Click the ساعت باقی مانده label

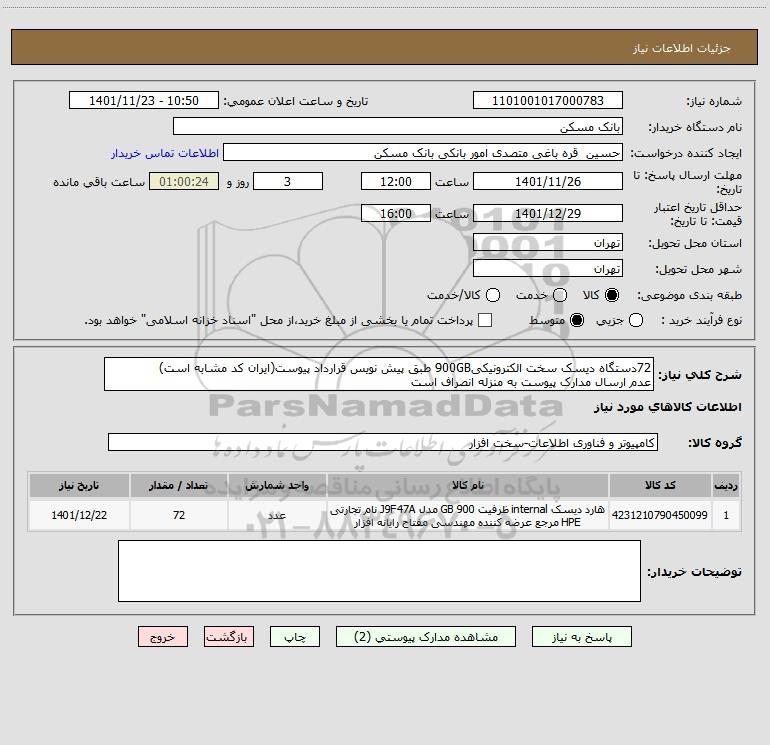(x=99, y=182)
